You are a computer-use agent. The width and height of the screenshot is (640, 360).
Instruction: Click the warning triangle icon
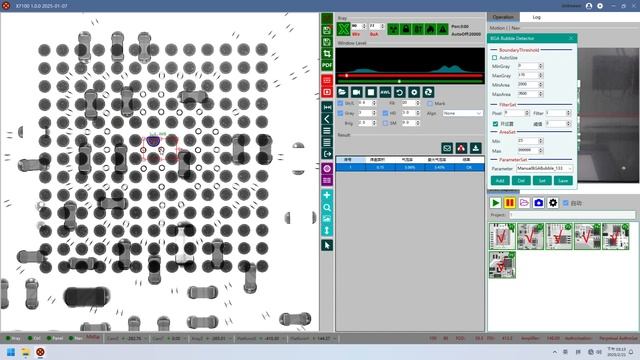pyautogui.click(x=442, y=29)
